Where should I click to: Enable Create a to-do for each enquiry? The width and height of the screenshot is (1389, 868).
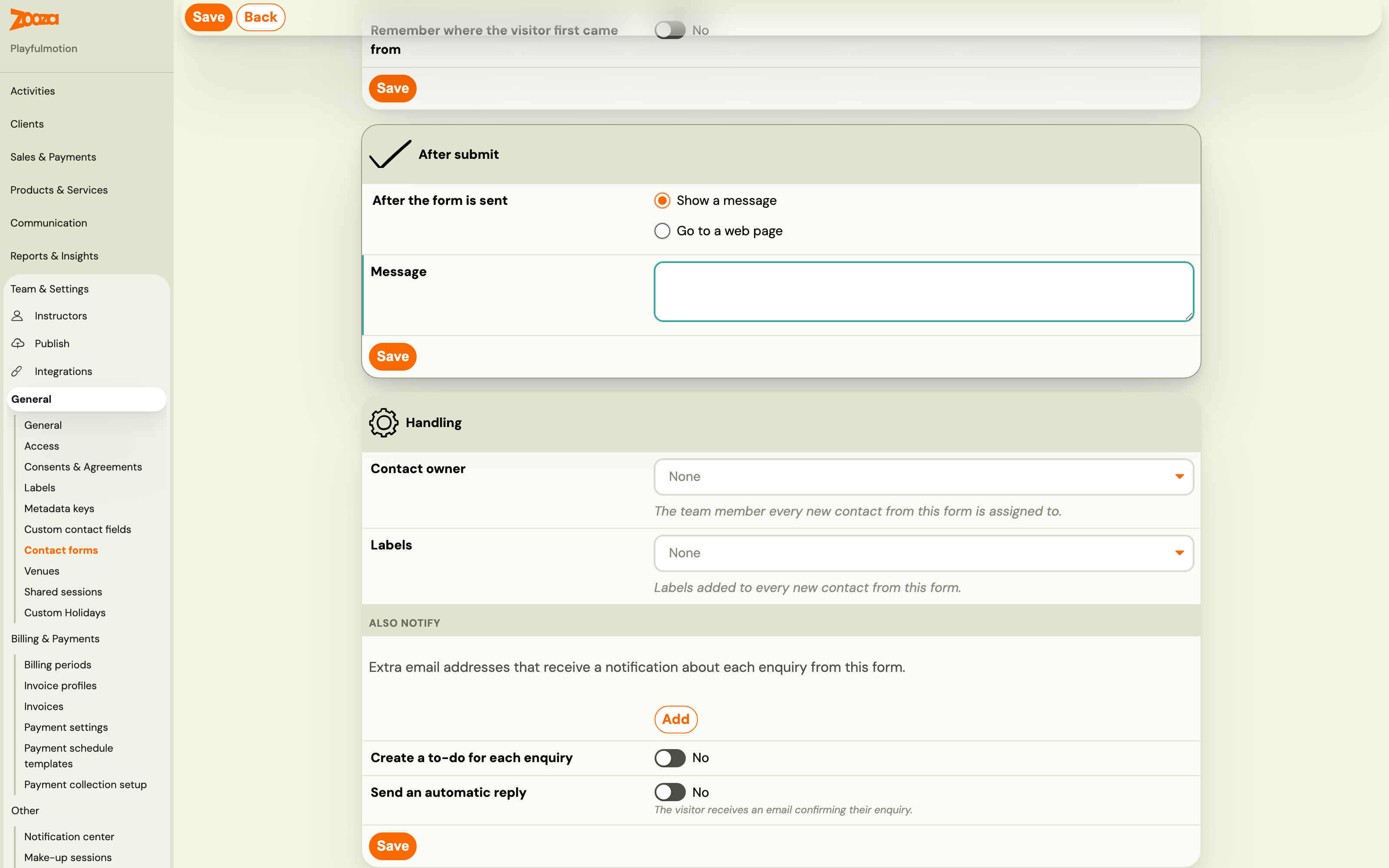point(670,758)
